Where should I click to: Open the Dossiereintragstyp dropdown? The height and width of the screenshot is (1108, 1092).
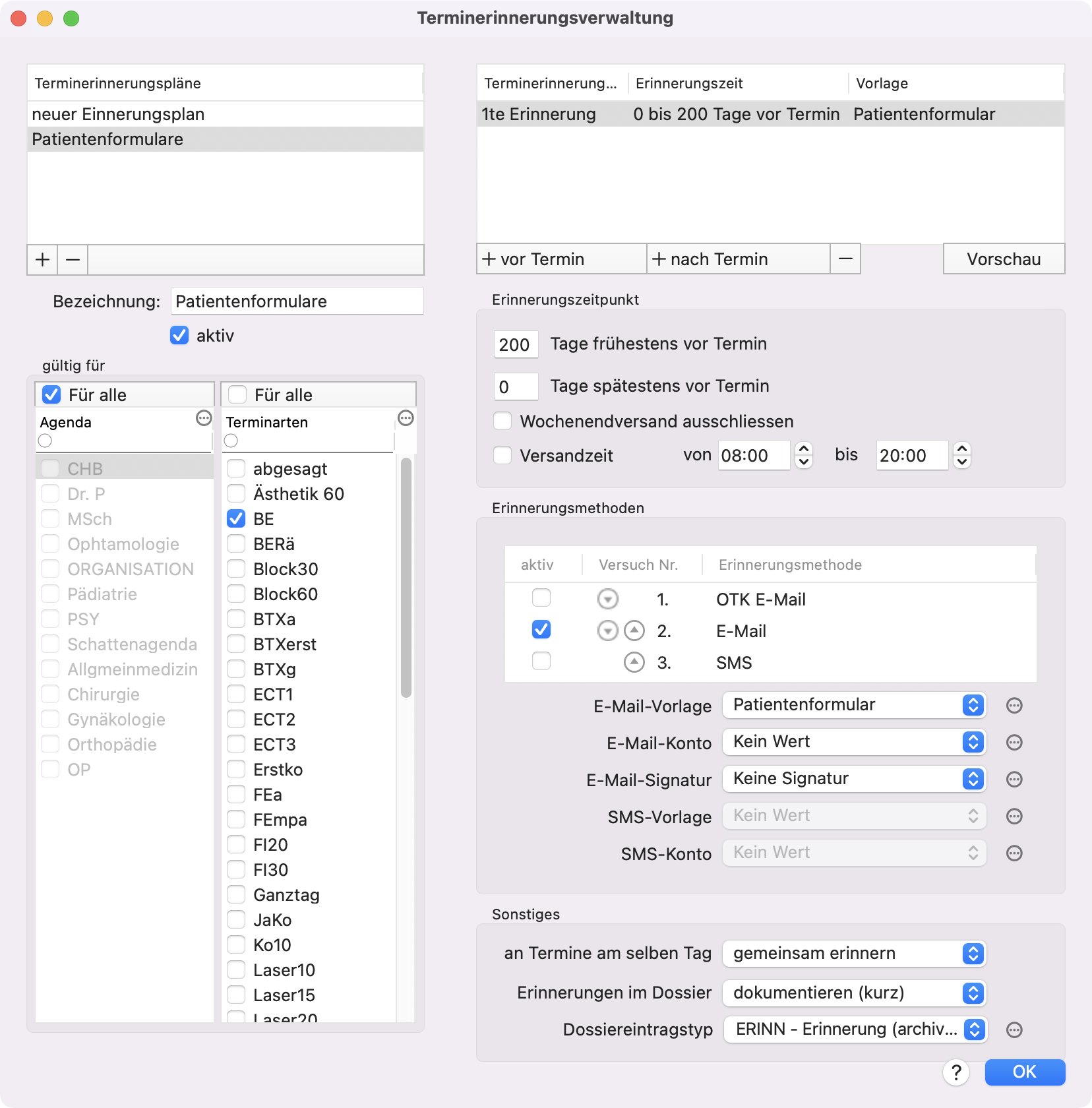point(855,1030)
